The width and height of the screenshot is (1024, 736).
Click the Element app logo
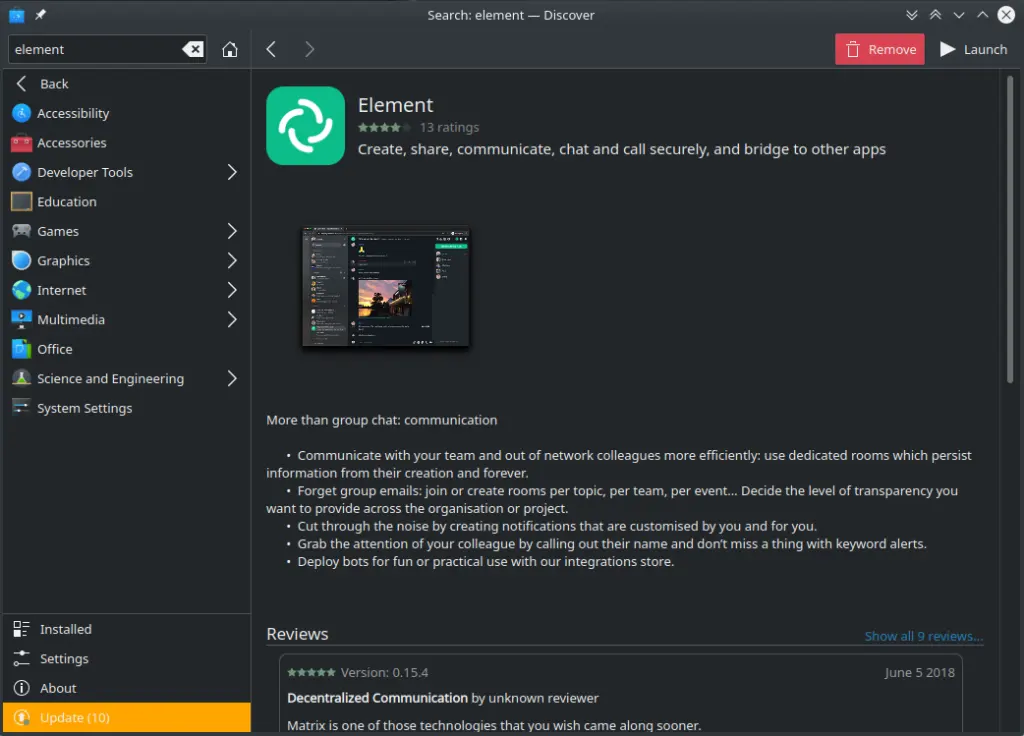305,126
